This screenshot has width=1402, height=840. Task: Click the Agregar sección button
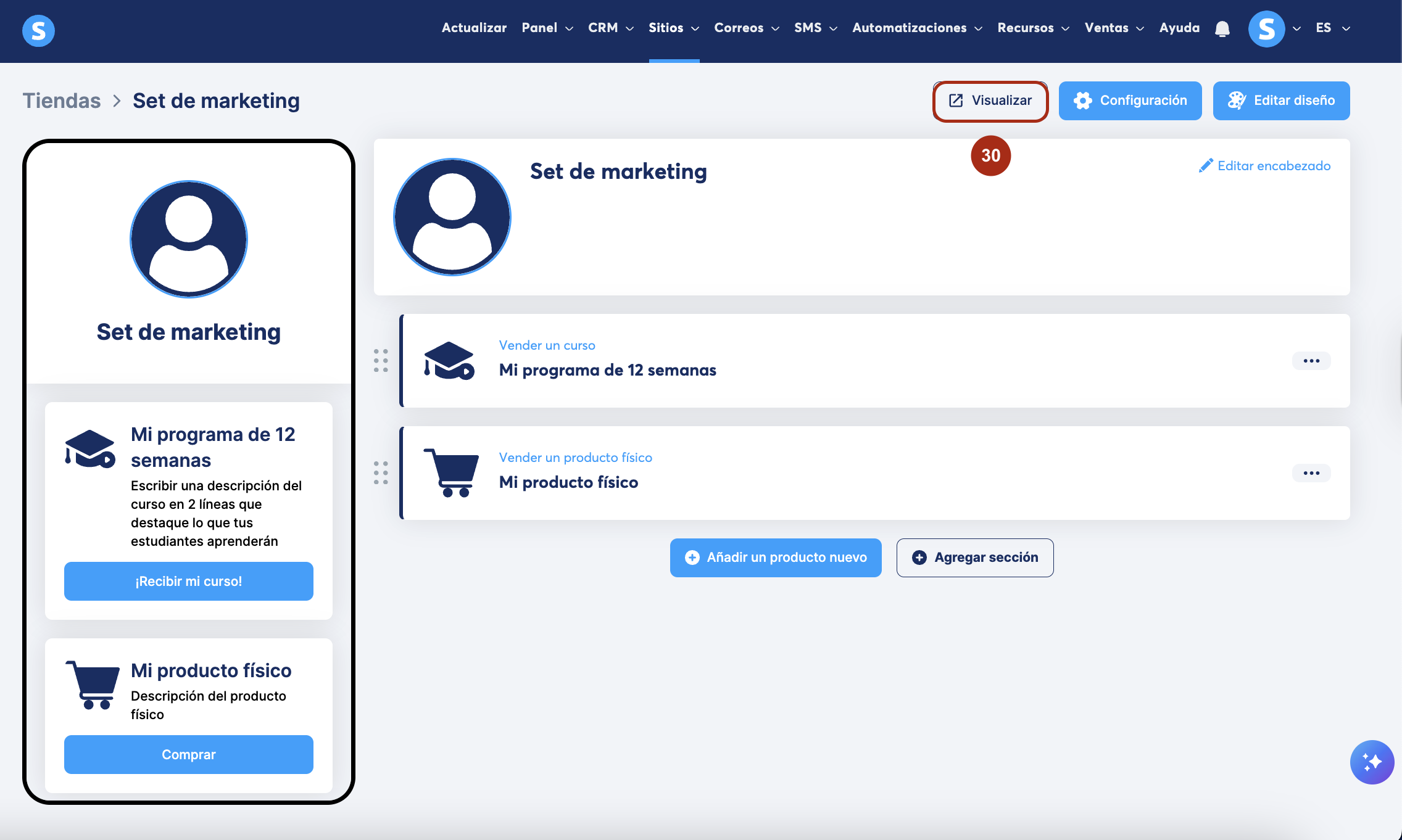click(974, 558)
